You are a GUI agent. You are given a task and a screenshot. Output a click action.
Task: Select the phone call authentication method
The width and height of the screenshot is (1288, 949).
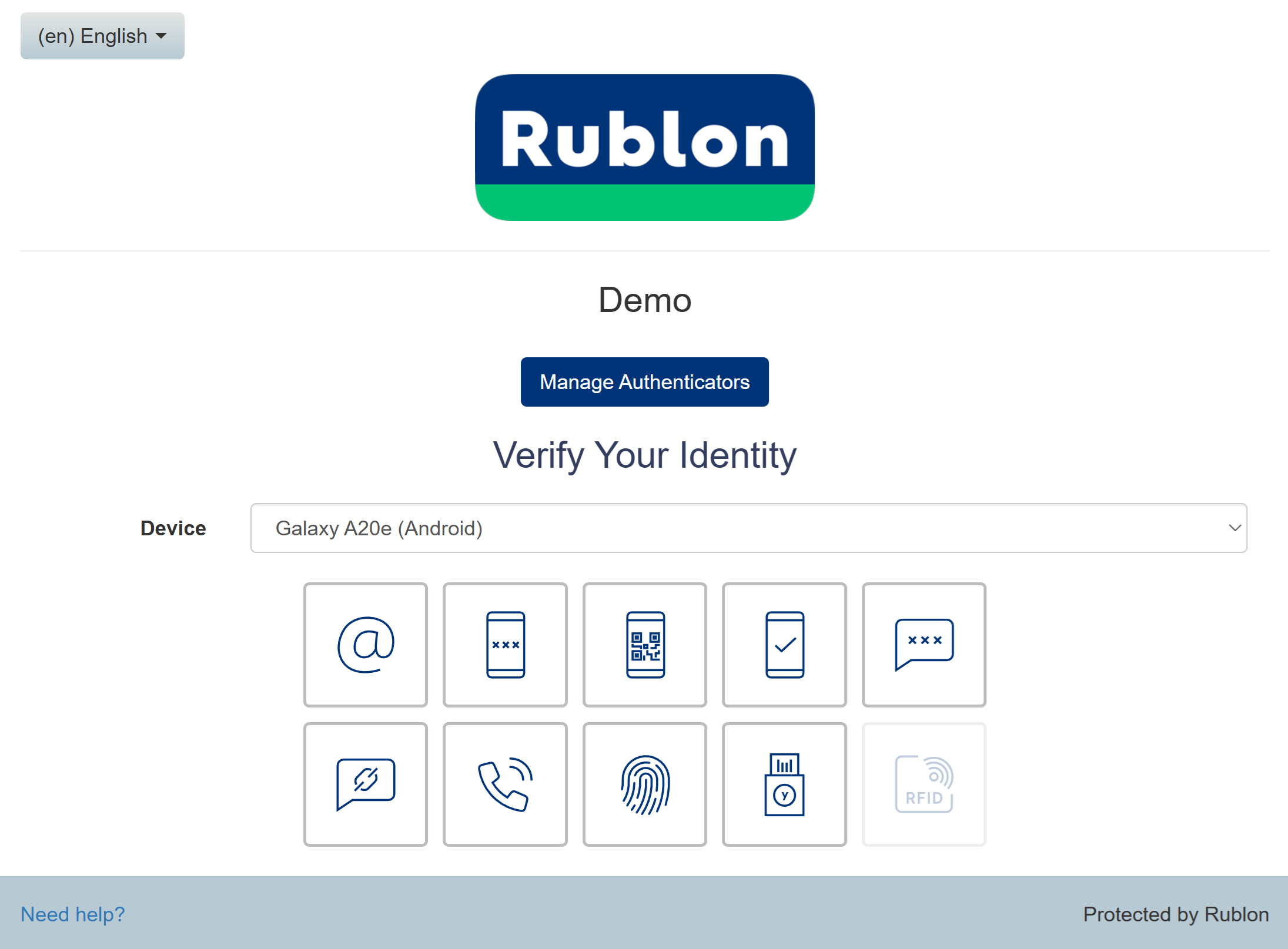click(x=505, y=784)
